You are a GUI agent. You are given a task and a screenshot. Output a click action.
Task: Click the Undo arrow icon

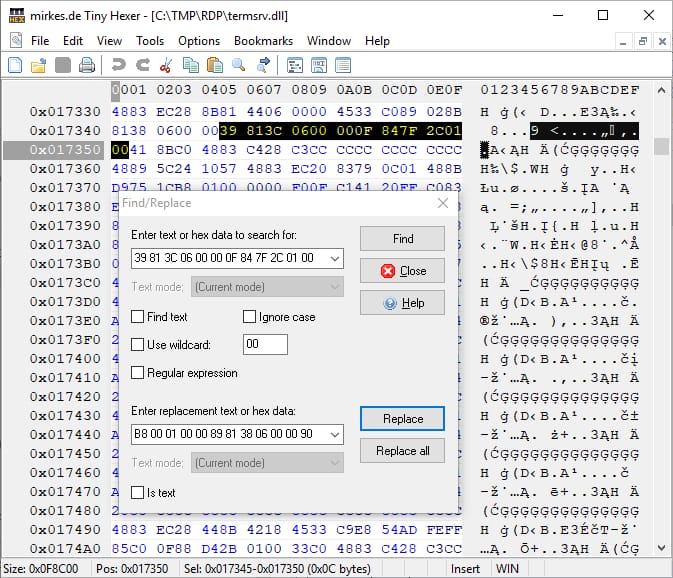pos(118,65)
